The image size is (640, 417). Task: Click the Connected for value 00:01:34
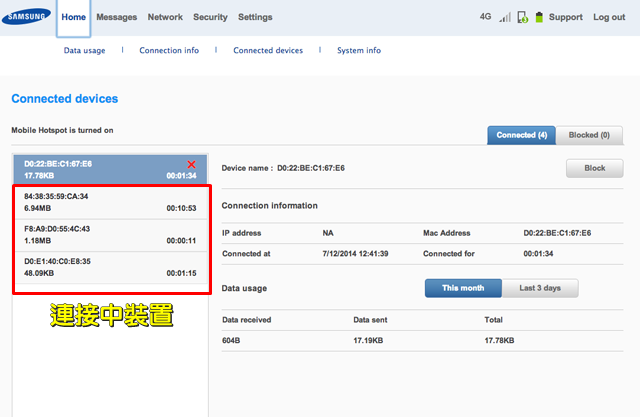point(538,254)
